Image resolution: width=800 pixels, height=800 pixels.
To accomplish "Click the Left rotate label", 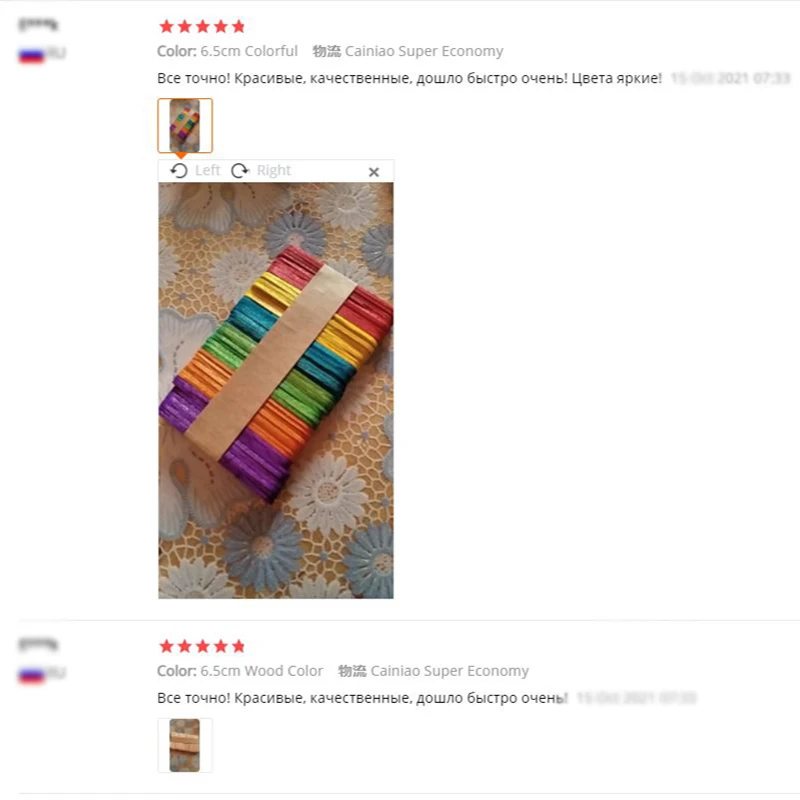I will point(208,170).
